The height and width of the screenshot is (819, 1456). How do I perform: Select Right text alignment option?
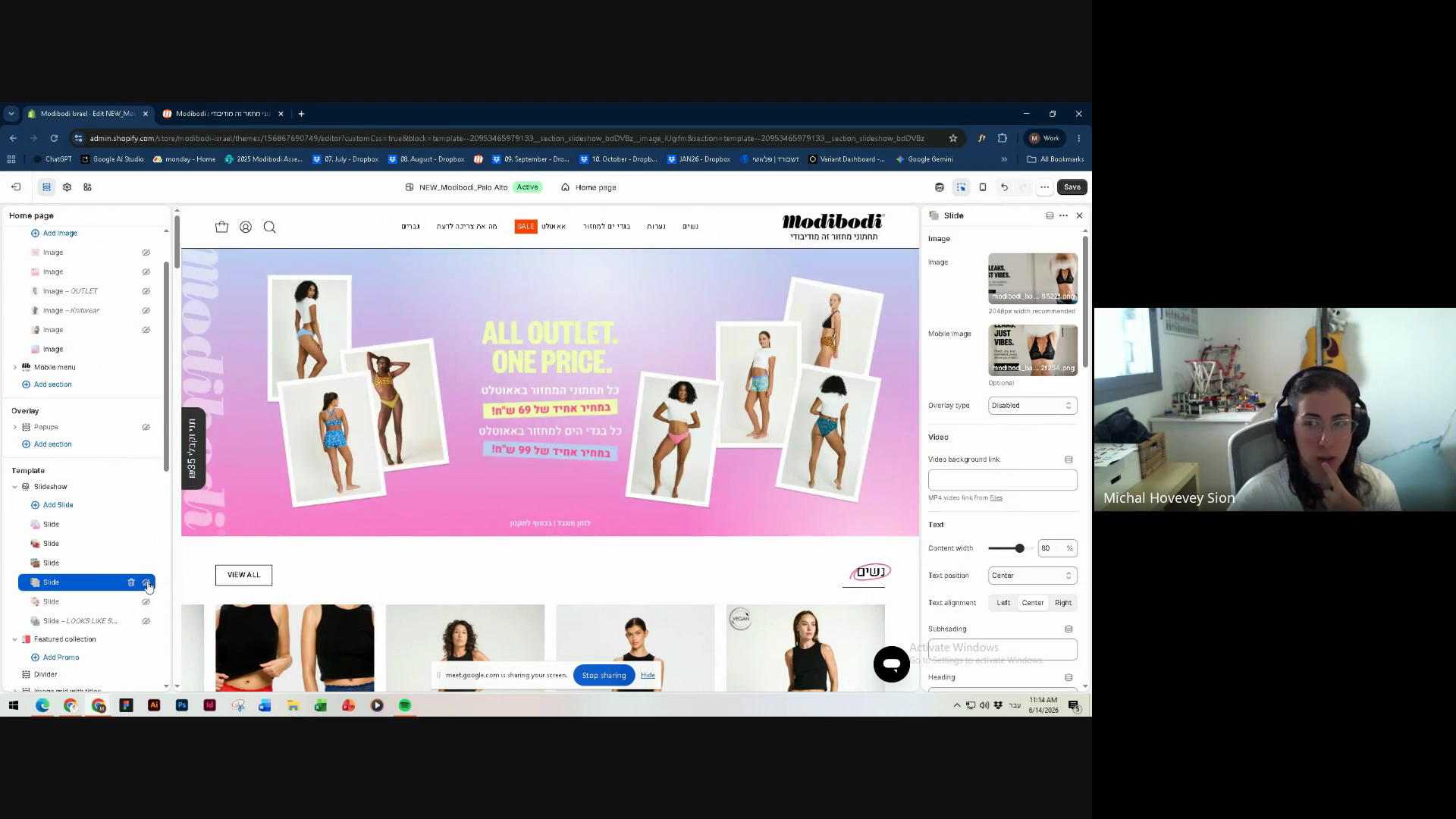pyautogui.click(x=1063, y=603)
